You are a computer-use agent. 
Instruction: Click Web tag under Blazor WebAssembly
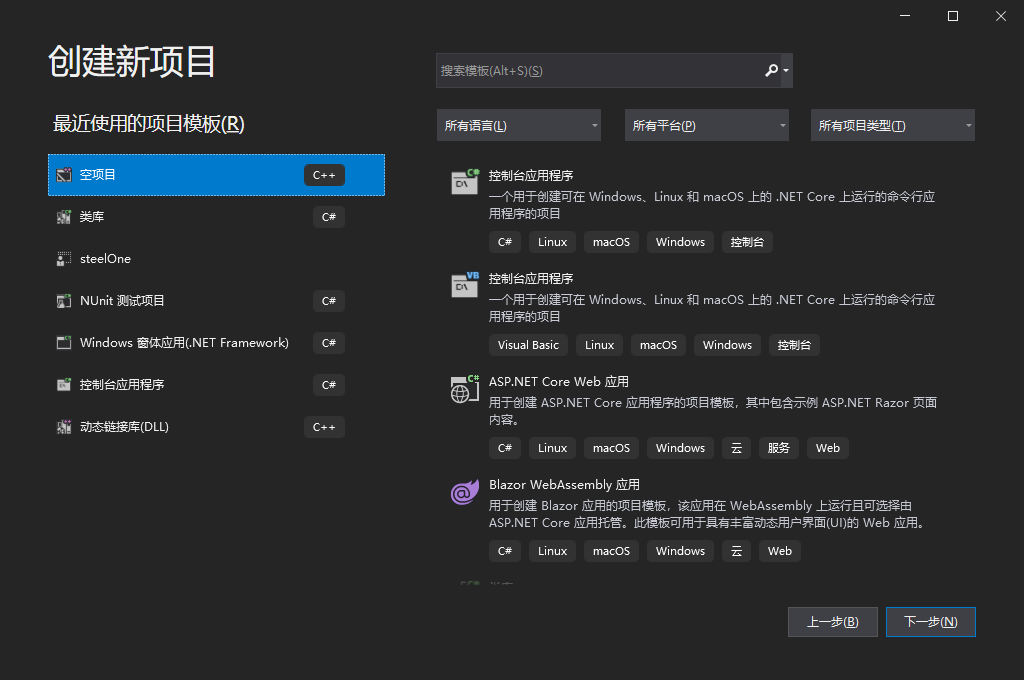click(x=780, y=551)
